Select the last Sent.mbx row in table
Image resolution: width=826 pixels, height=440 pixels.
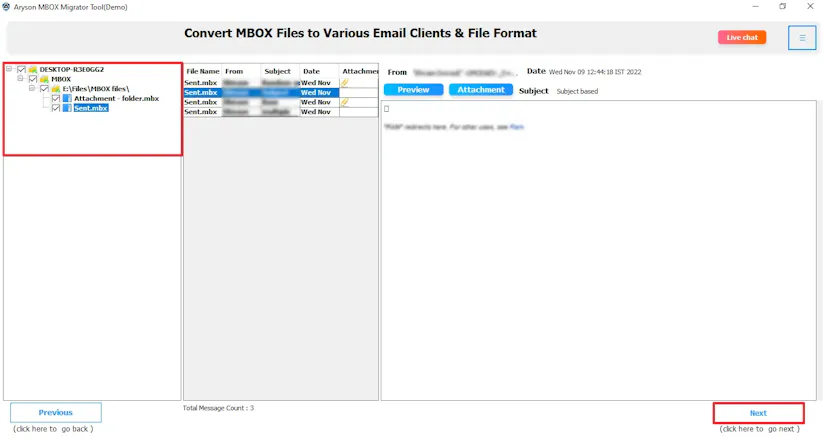(x=281, y=112)
